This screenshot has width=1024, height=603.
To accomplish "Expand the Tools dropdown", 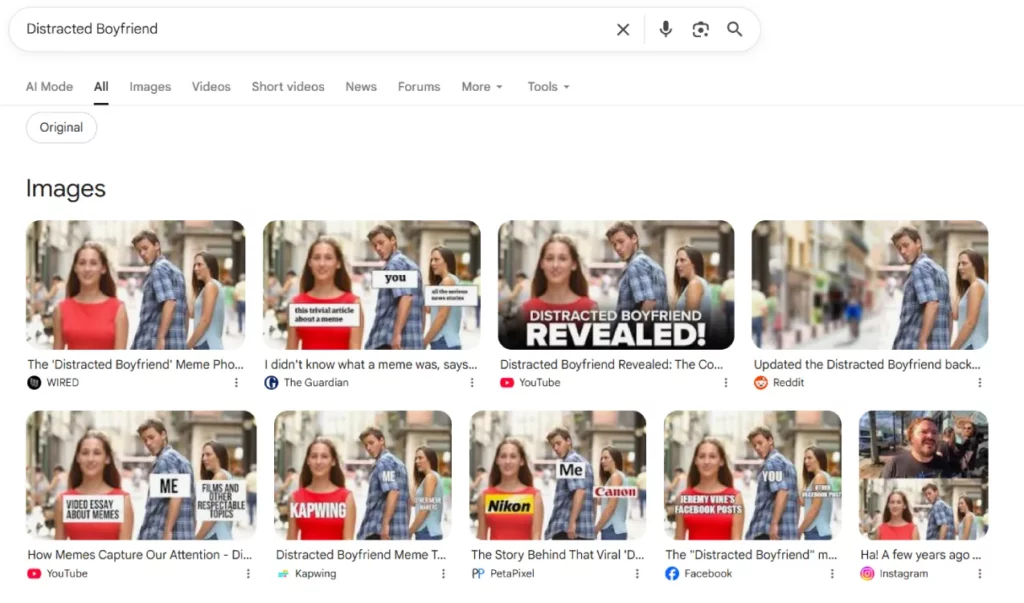I will coord(549,87).
